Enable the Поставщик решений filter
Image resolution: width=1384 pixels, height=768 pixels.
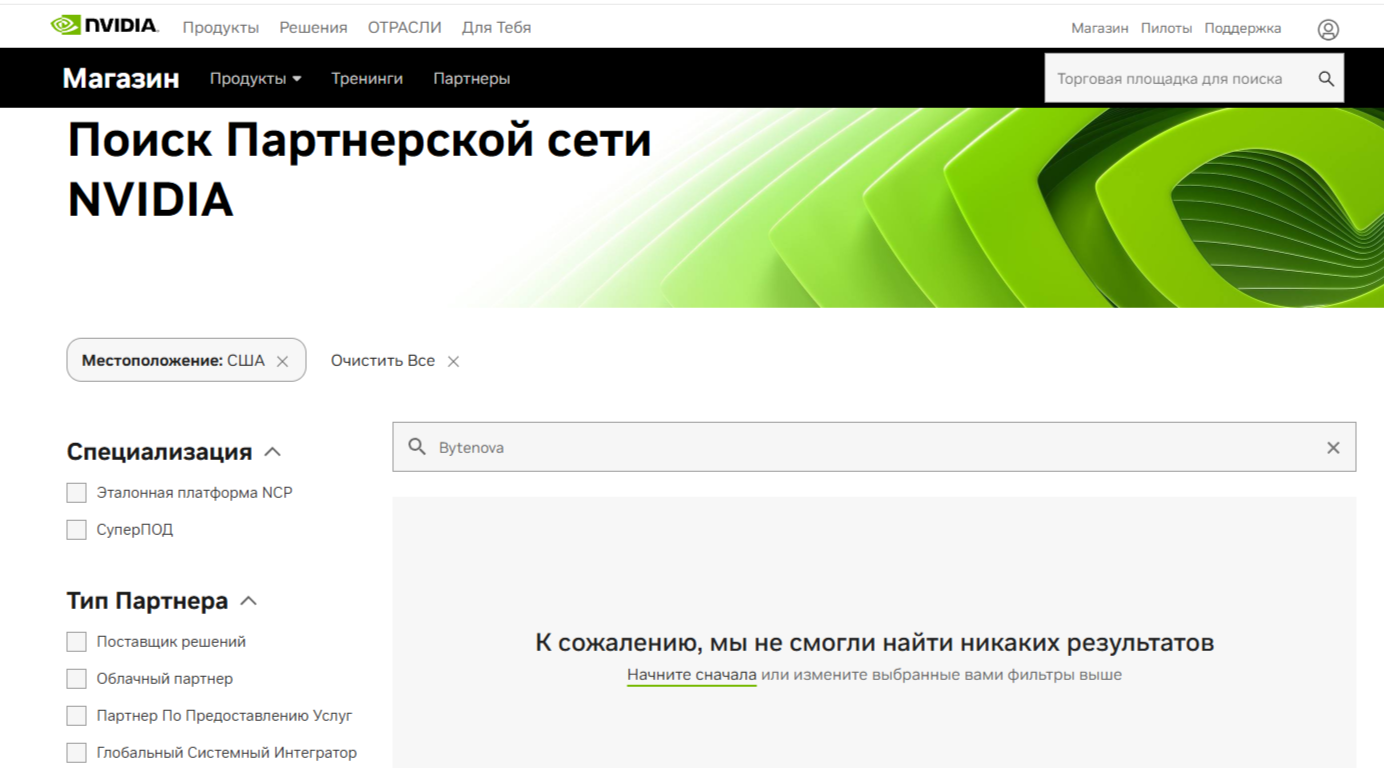pos(76,642)
